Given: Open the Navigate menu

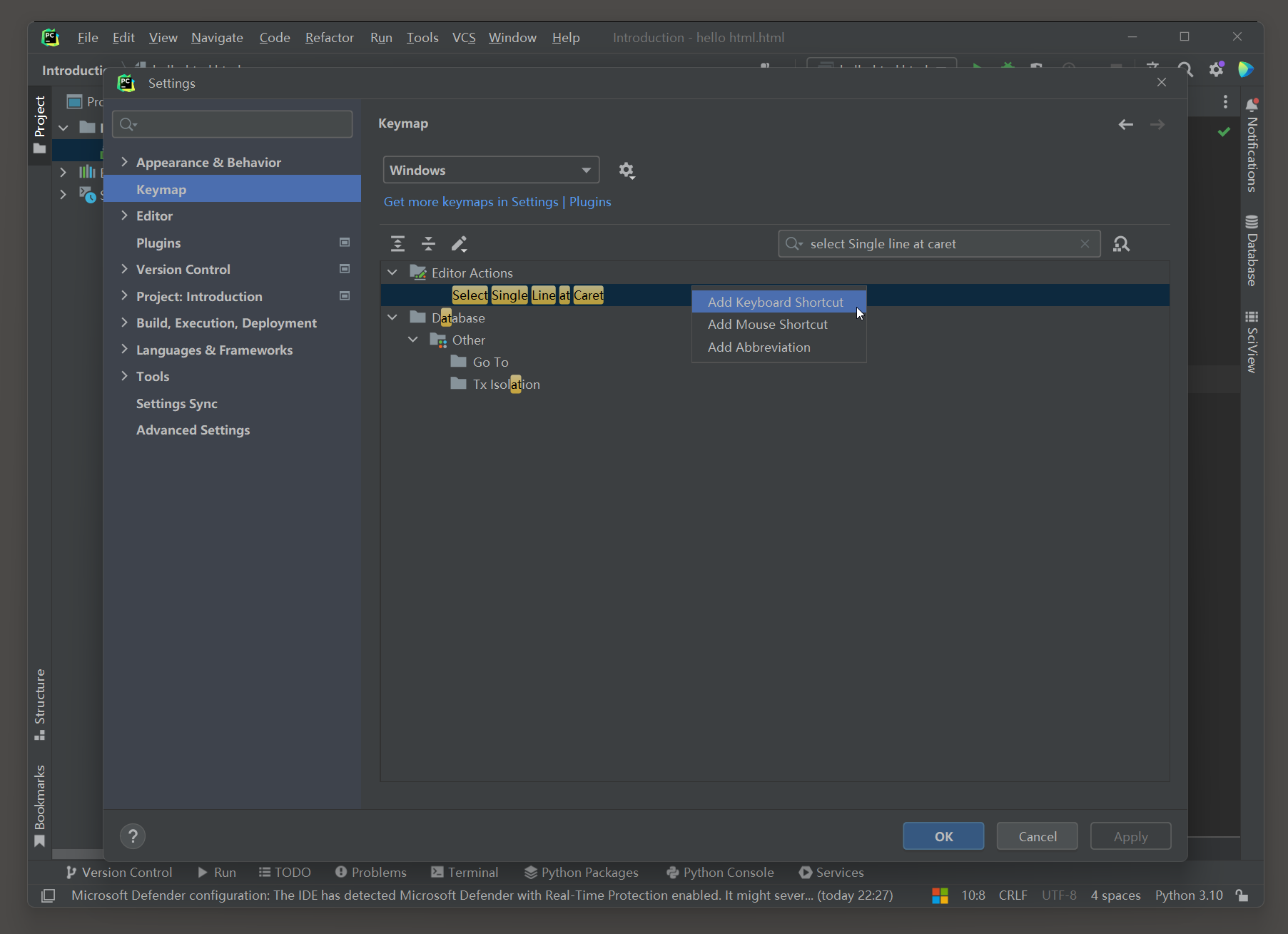Looking at the screenshot, I should [x=217, y=37].
